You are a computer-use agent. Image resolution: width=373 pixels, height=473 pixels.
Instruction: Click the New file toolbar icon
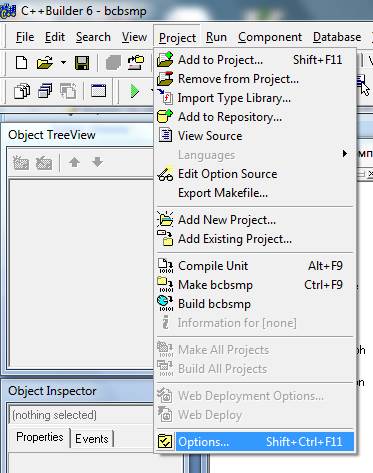22,63
